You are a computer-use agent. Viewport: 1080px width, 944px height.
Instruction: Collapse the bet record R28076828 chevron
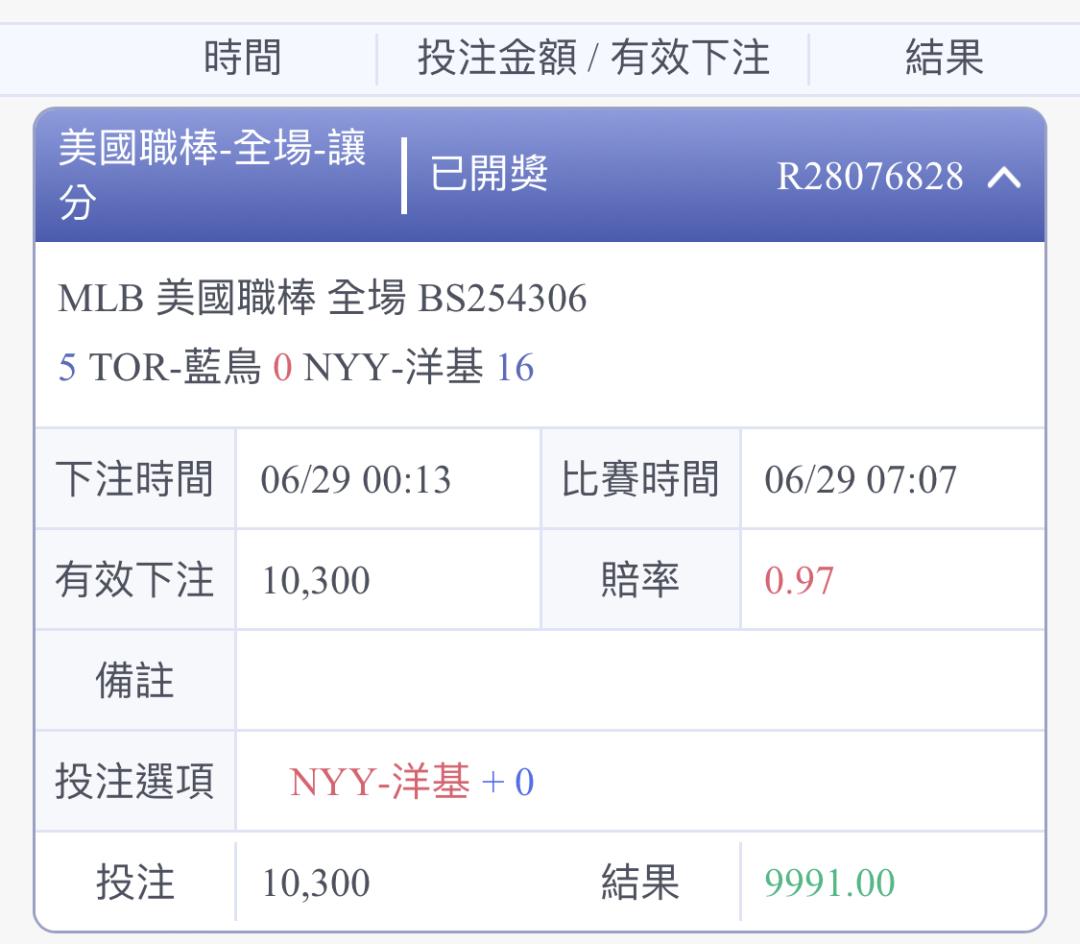(1004, 178)
